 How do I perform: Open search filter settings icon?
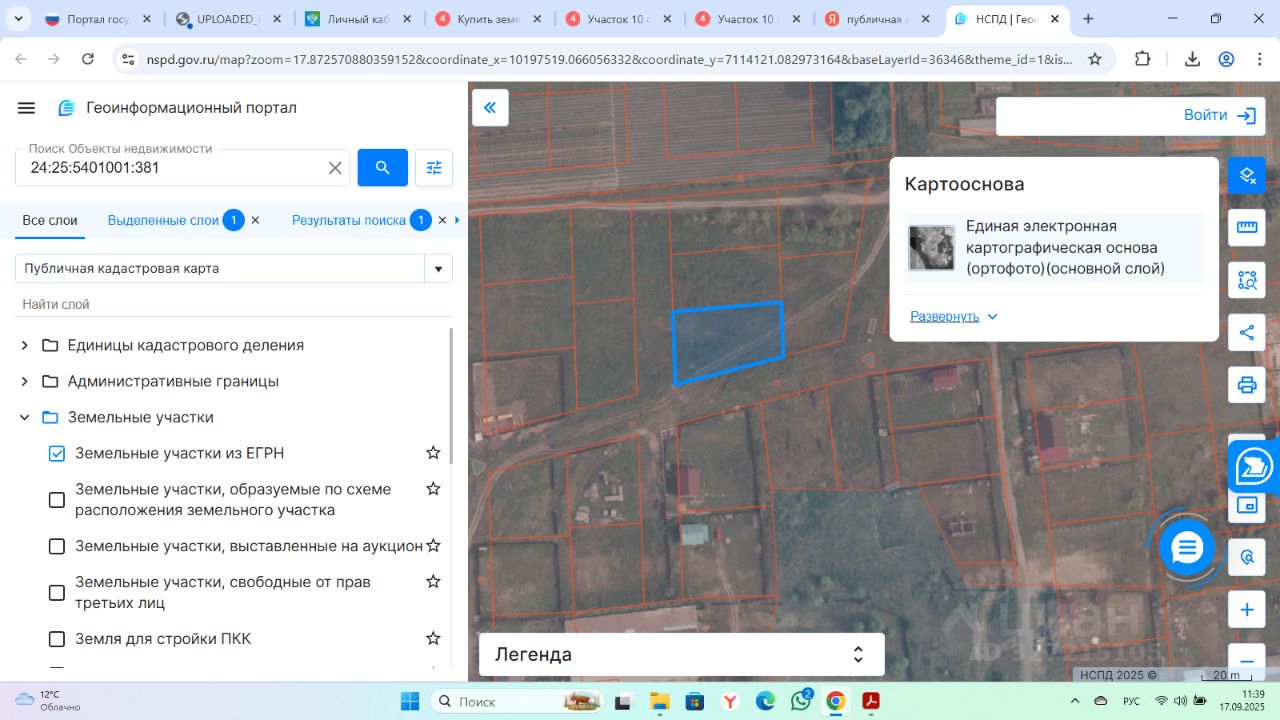click(x=434, y=168)
